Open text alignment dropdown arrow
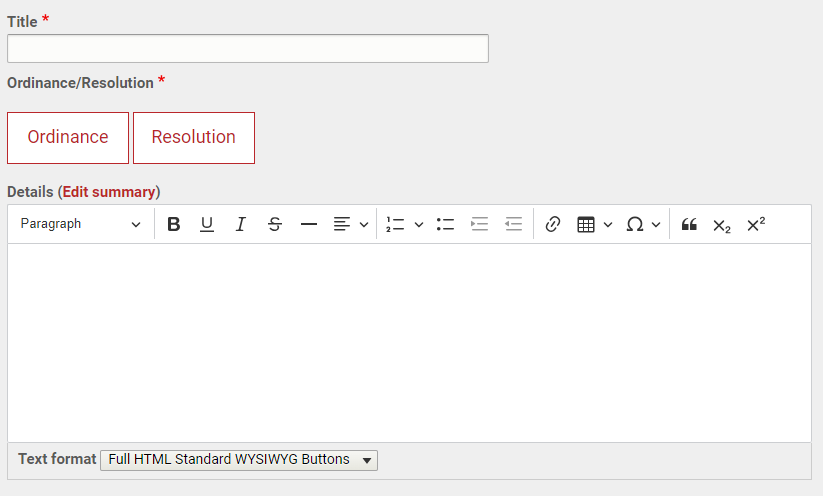The width and height of the screenshot is (823, 496). point(364,225)
